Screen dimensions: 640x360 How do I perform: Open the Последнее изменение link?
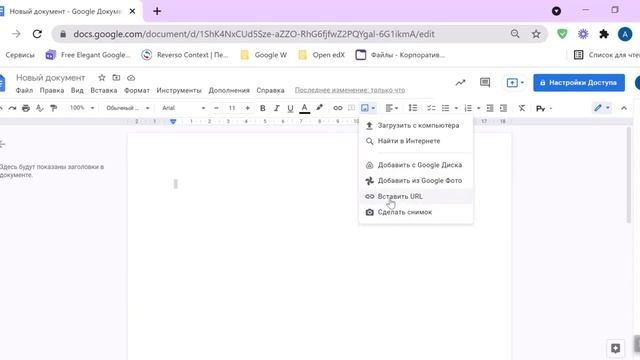(x=350, y=90)
